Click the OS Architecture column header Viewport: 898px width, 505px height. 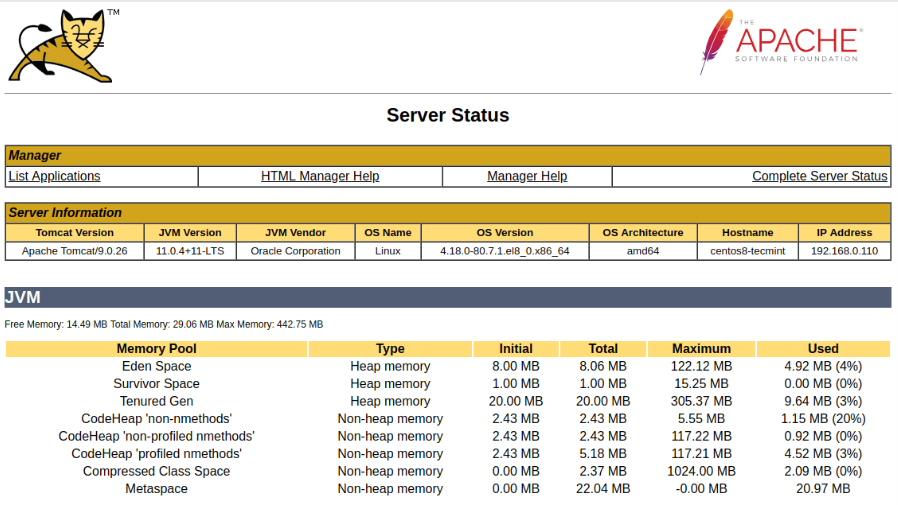point(643,232)
